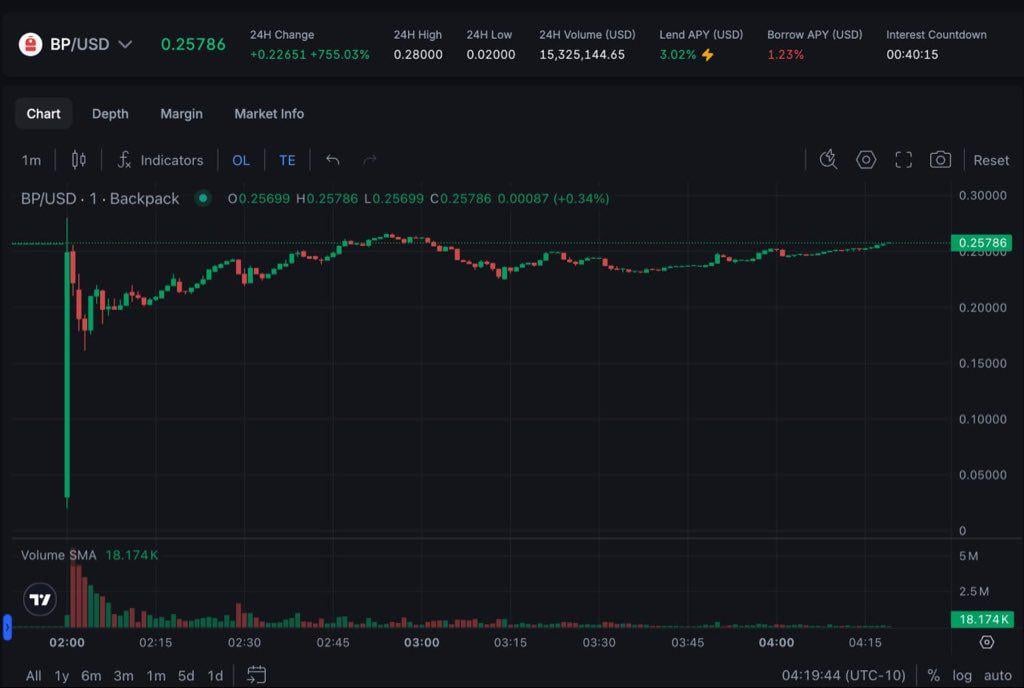The width and height of the screenshot is (1024, 688).
Task: Switch to the Depth tab
Action: click(x=110, y=114)
